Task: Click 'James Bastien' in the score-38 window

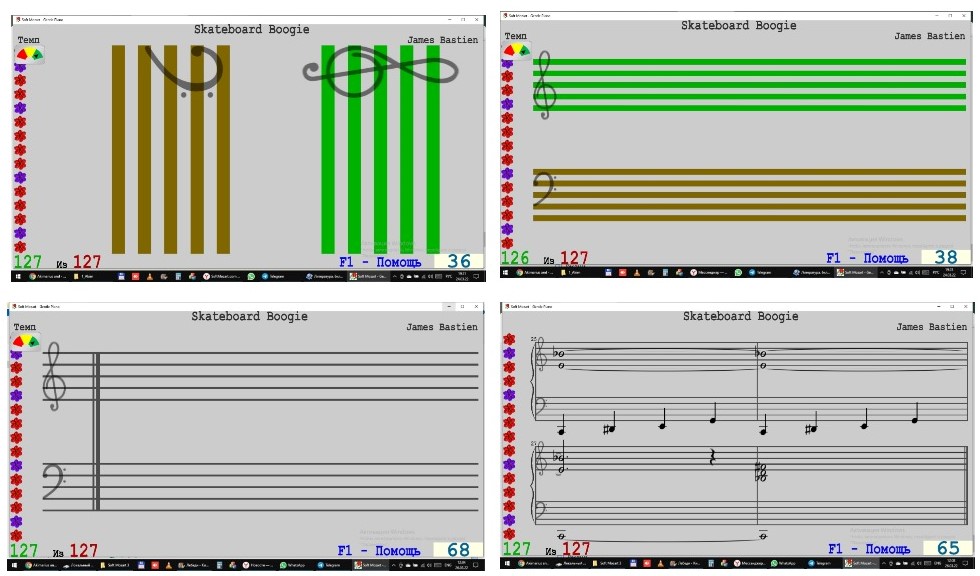Action: pos(929,36)
